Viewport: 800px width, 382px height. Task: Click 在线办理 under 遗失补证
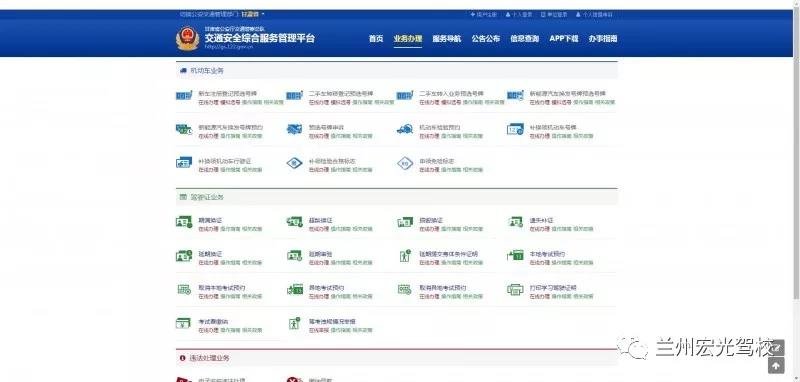click(x=539, y=229)
